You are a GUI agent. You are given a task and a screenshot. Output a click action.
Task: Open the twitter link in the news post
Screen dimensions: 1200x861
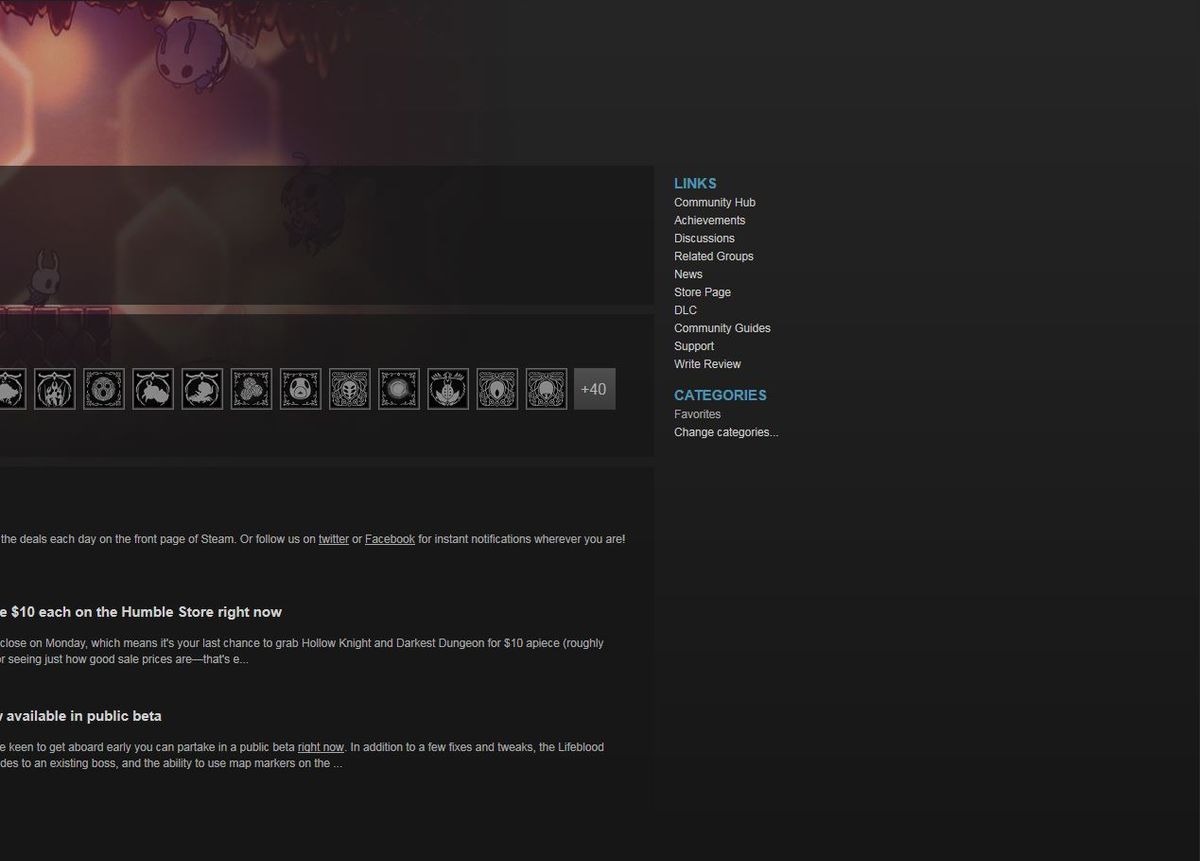pos(333,538)
